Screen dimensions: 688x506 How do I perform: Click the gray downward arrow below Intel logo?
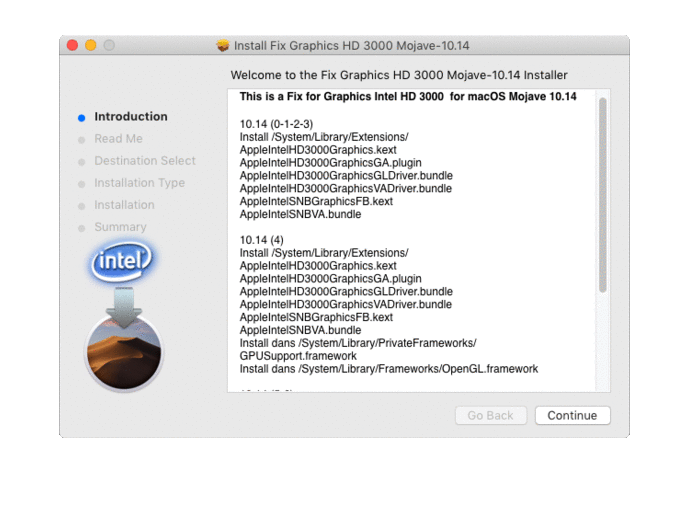124,301
